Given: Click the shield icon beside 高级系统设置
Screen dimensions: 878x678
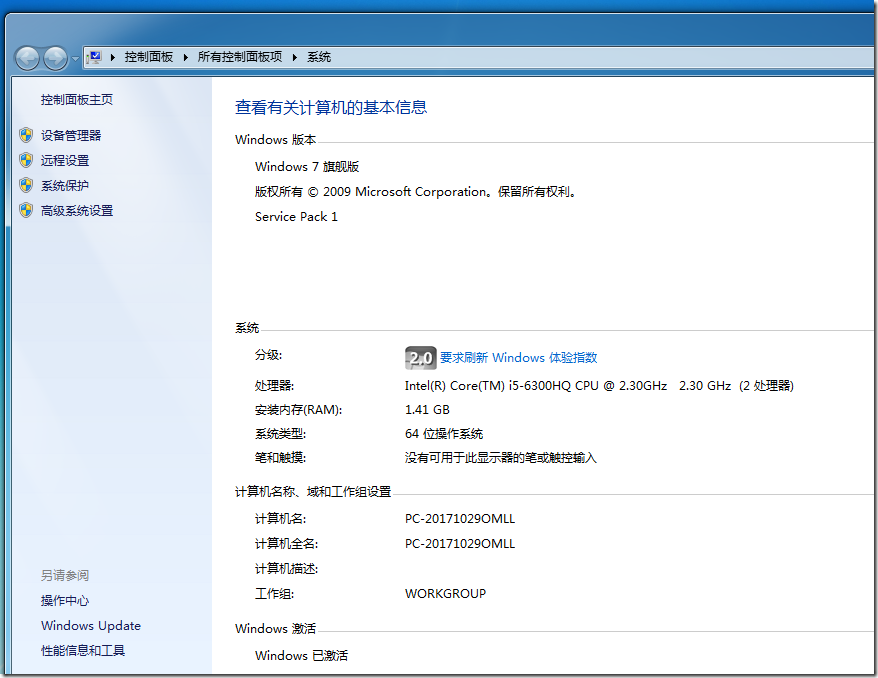Looking at the screenshot, I should click(26, 210).
